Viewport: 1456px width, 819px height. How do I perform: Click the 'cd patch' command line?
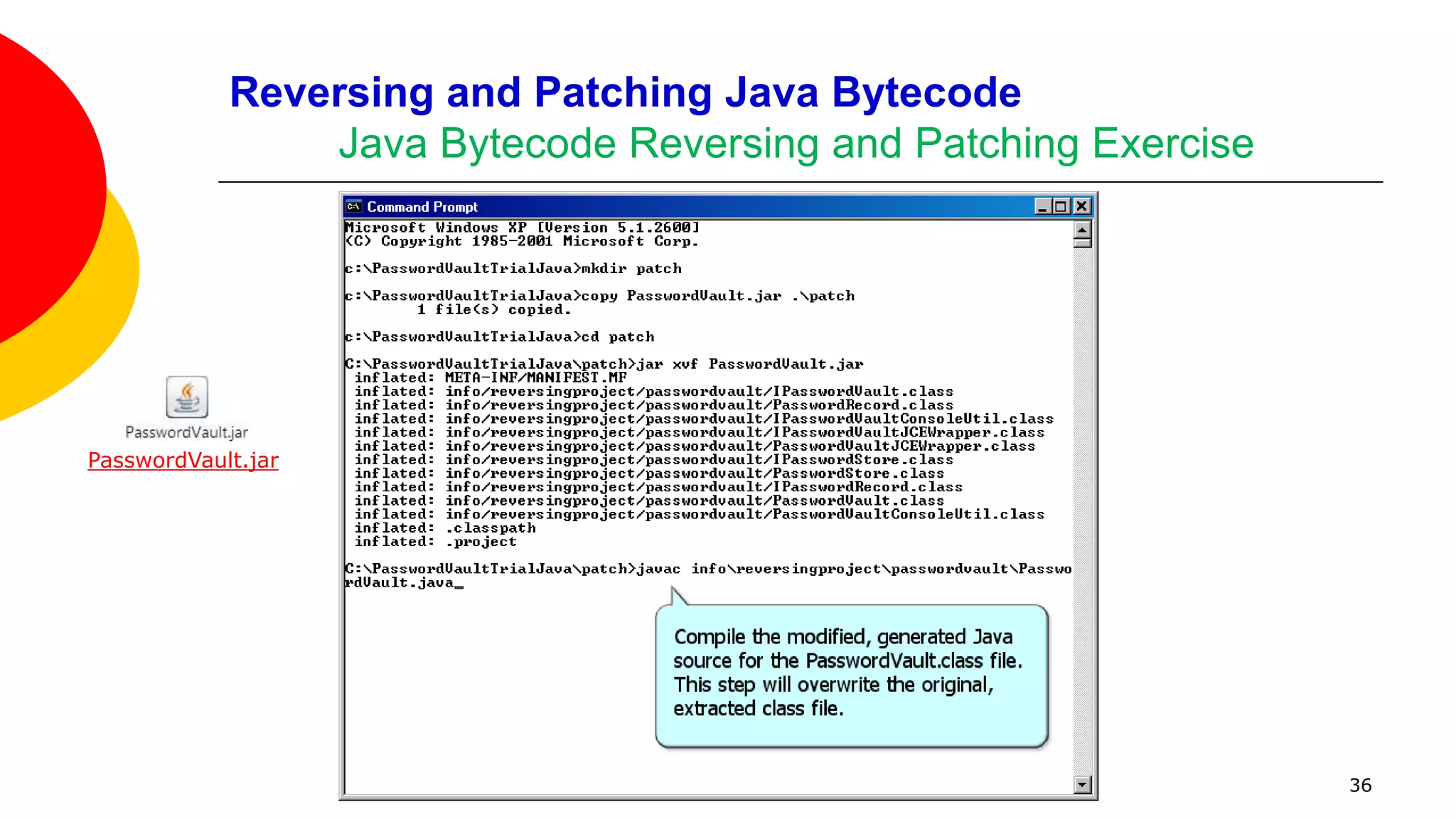point(500,337)
